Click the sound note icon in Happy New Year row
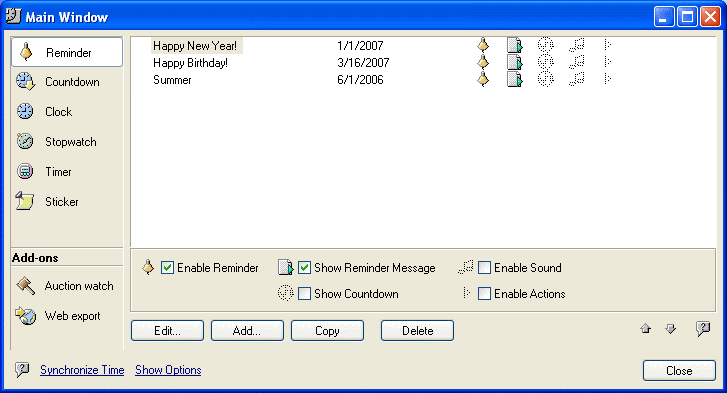 [x=577, y=45]
